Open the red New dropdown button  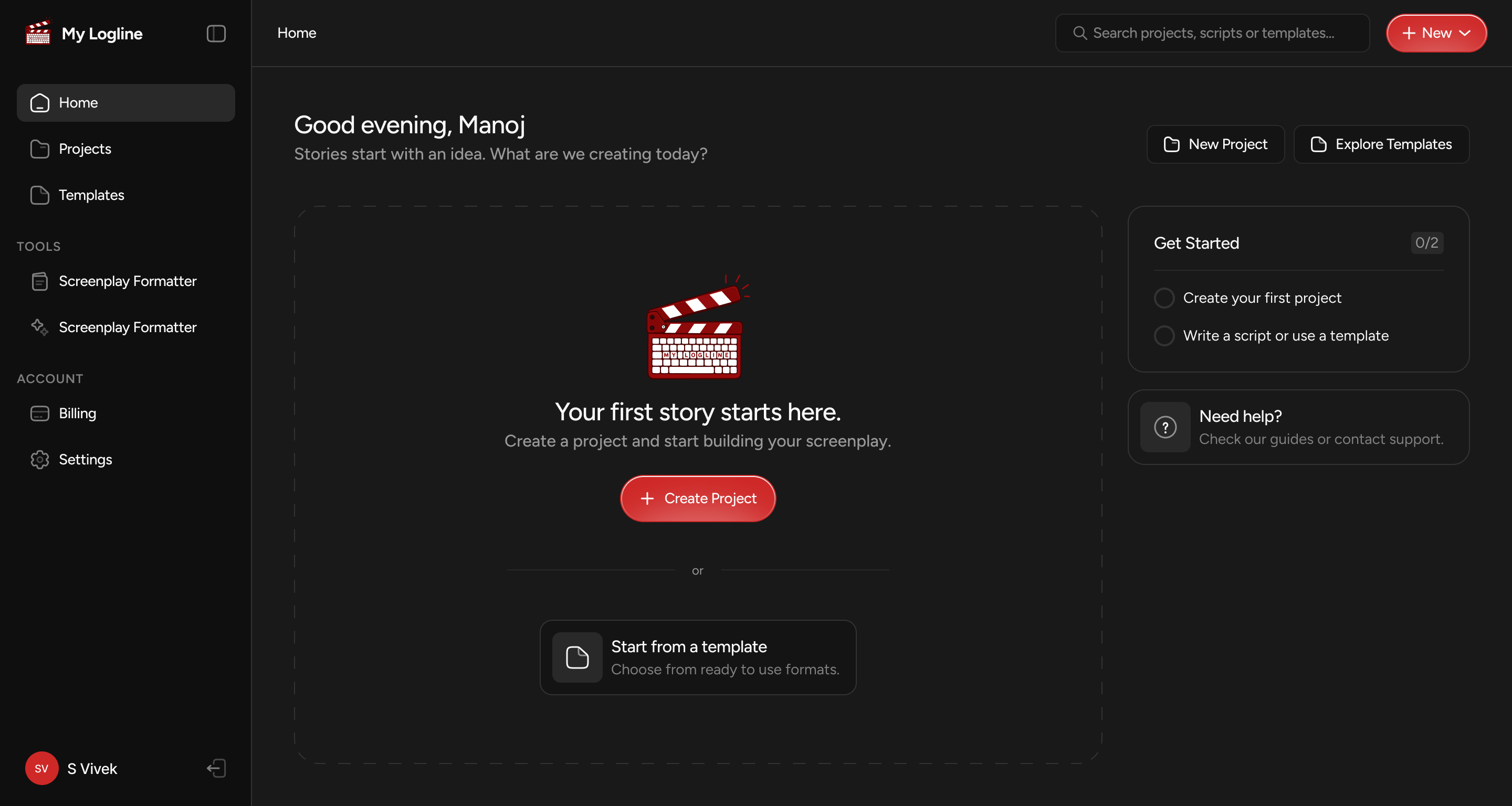point(1436,33)
